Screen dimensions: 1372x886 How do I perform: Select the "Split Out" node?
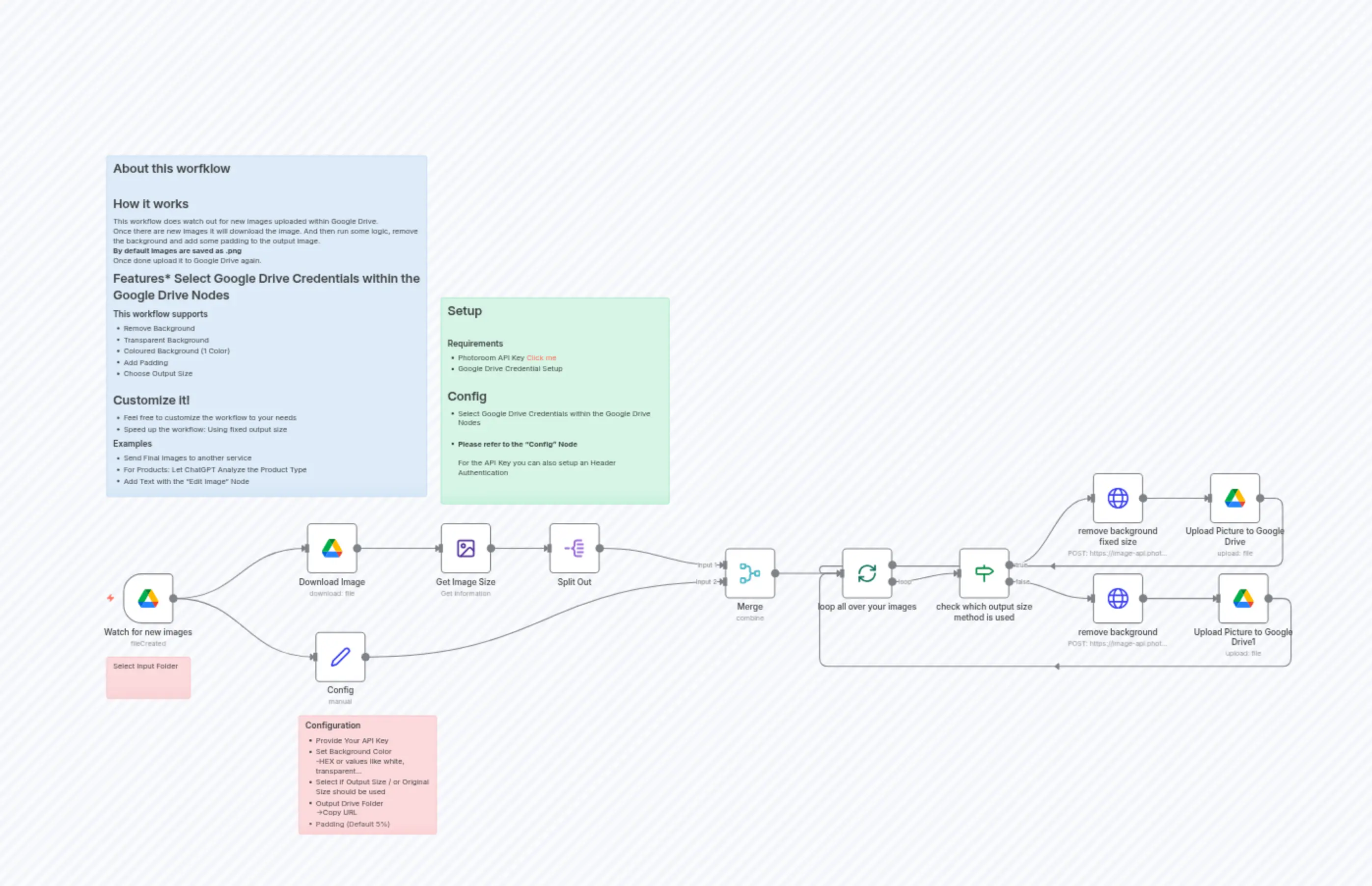(x=575, y=548)
